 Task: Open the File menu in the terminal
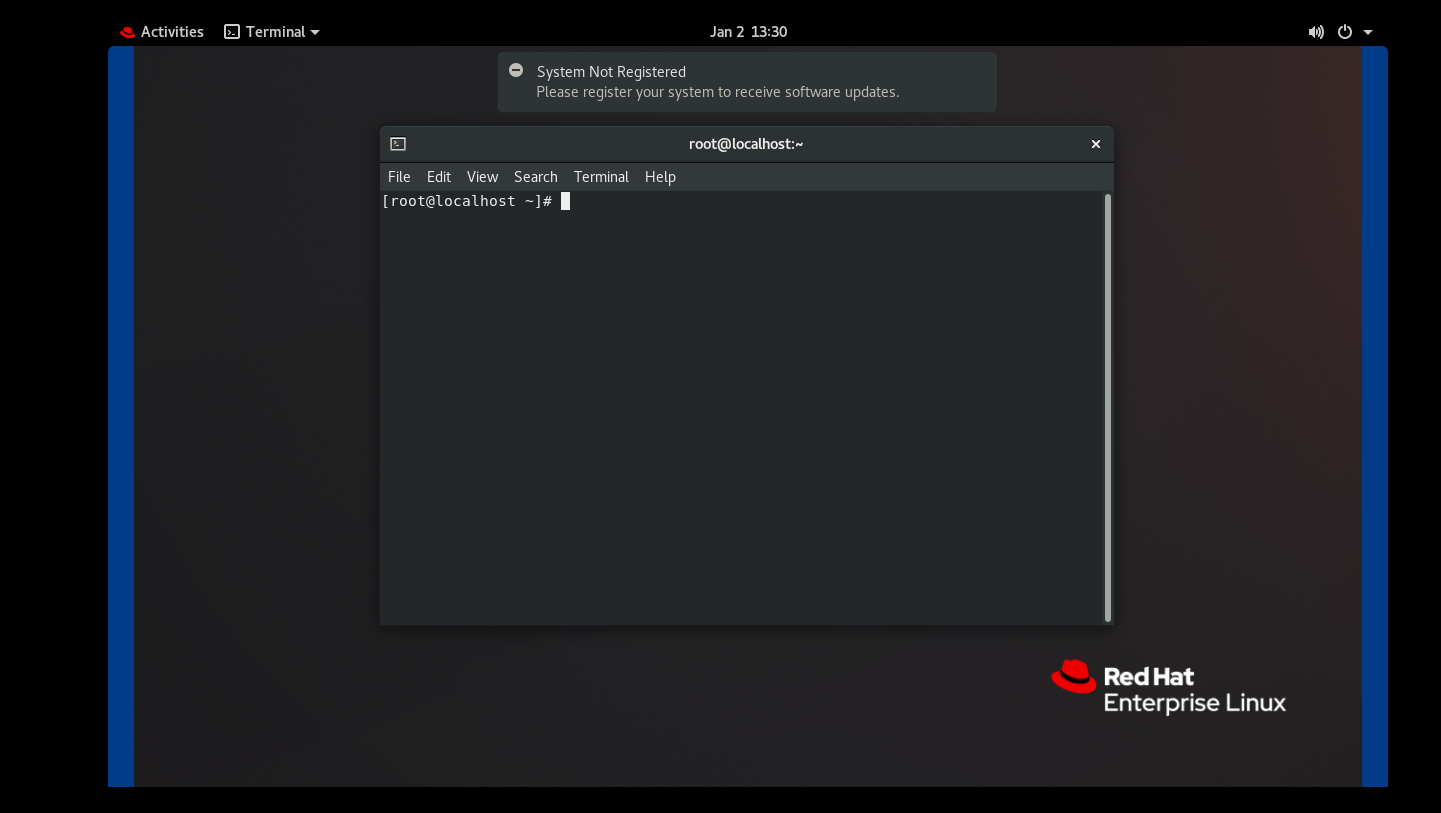point(398,176)
